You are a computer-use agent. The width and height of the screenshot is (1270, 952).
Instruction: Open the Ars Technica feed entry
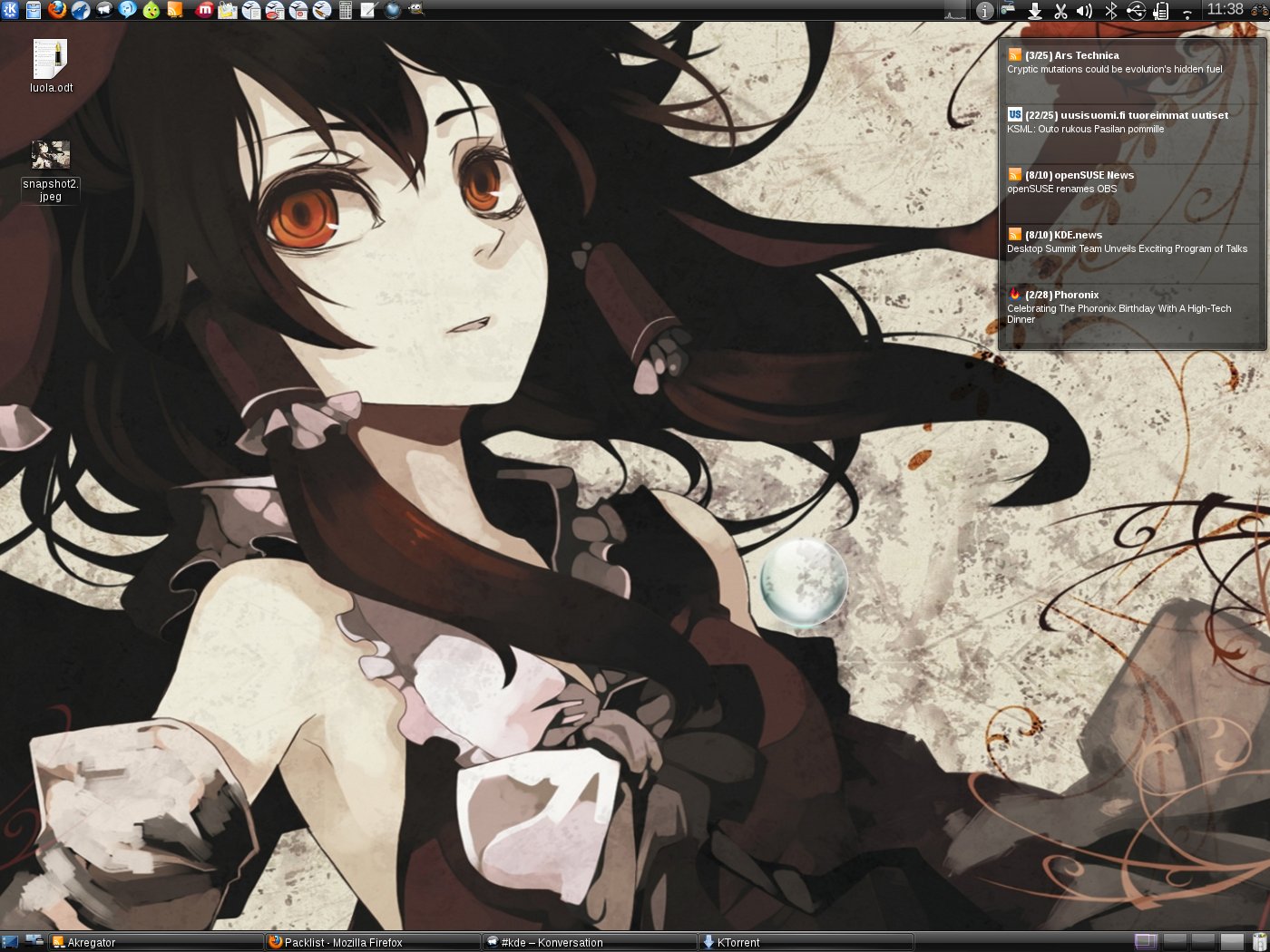(1132, 62)
